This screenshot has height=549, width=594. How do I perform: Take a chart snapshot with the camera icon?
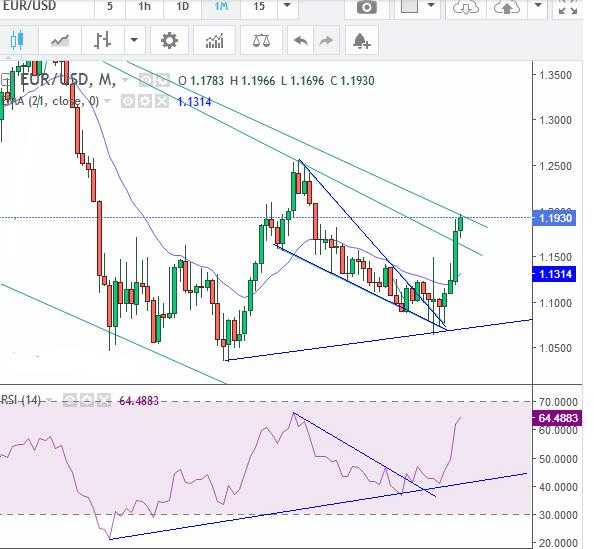[x=367, y=7]
